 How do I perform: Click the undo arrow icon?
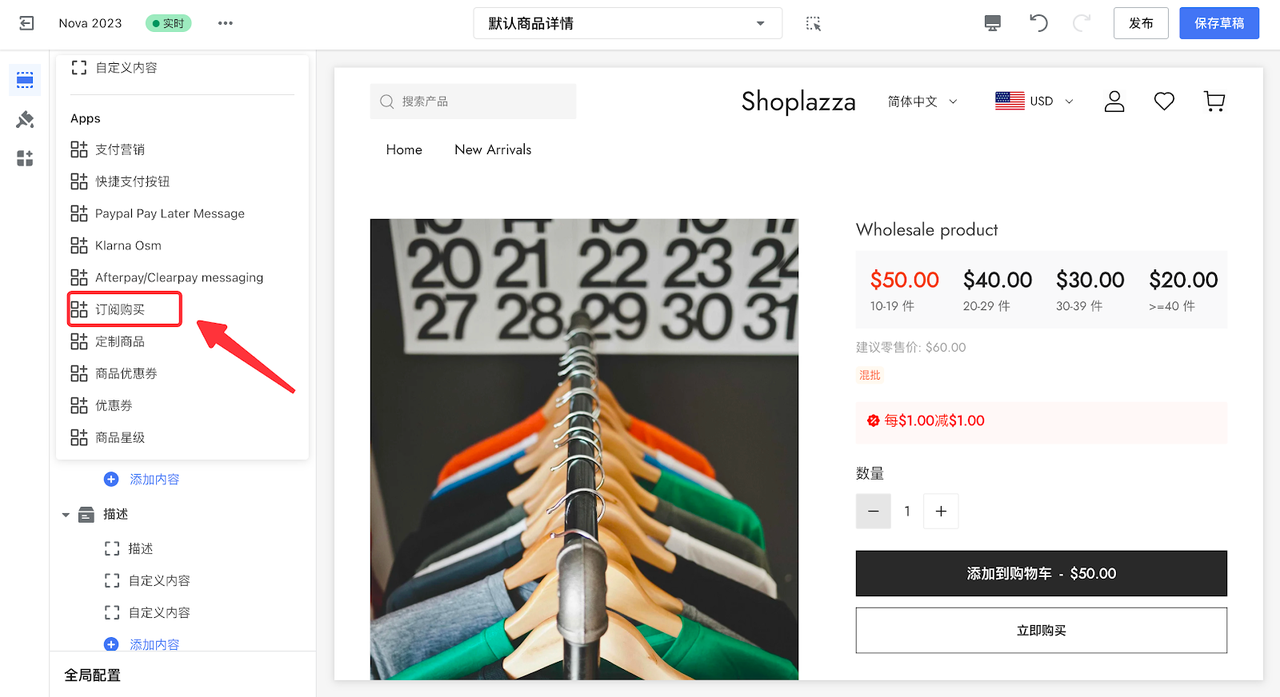pos(1039,23)
